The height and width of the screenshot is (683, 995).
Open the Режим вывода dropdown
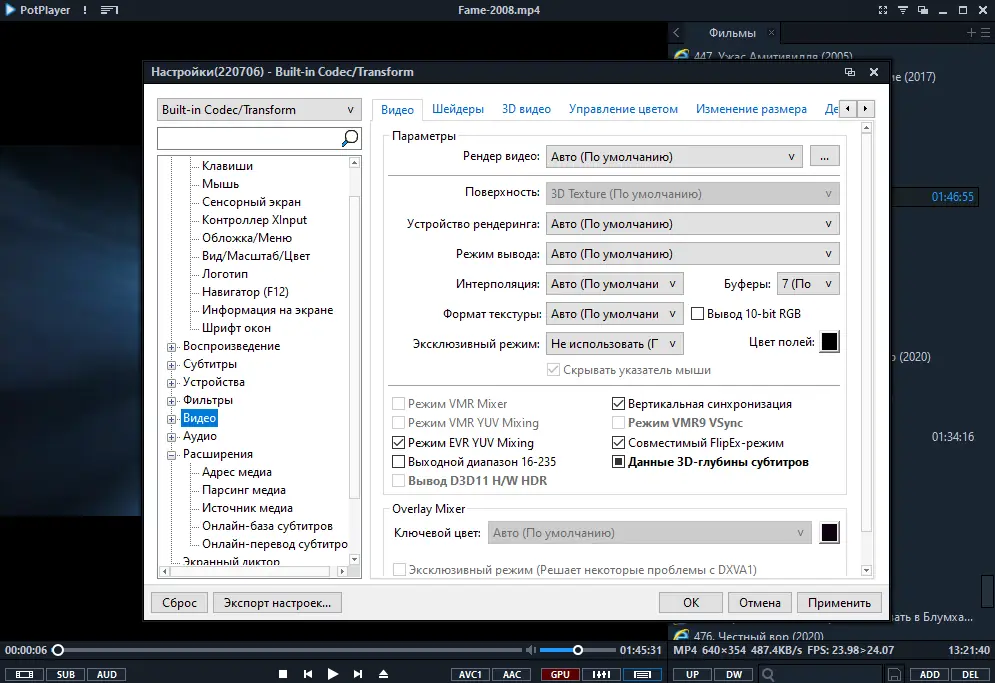(692, 254)
